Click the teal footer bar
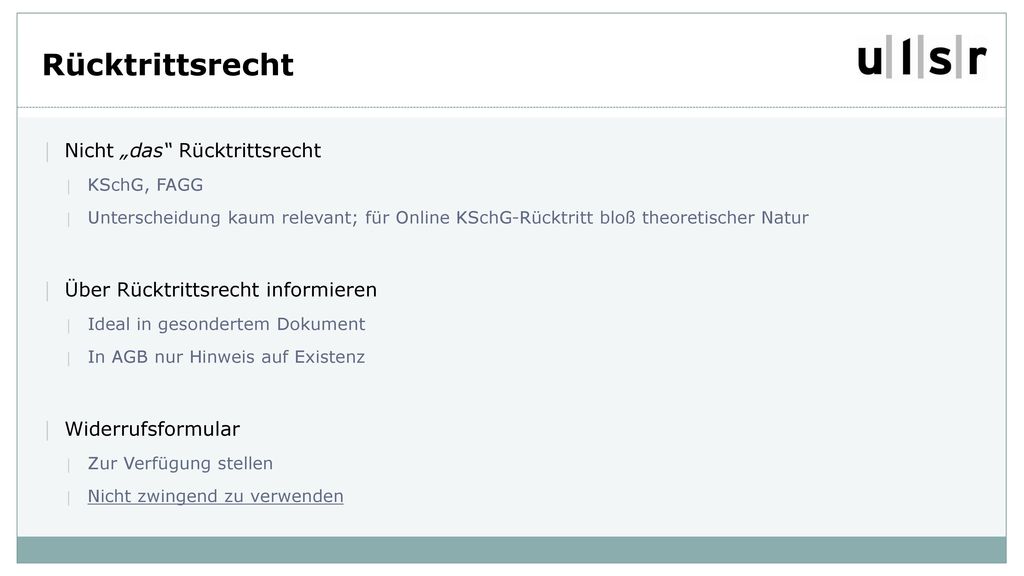Screen dimensions: 1024x576 pos(511,550)
